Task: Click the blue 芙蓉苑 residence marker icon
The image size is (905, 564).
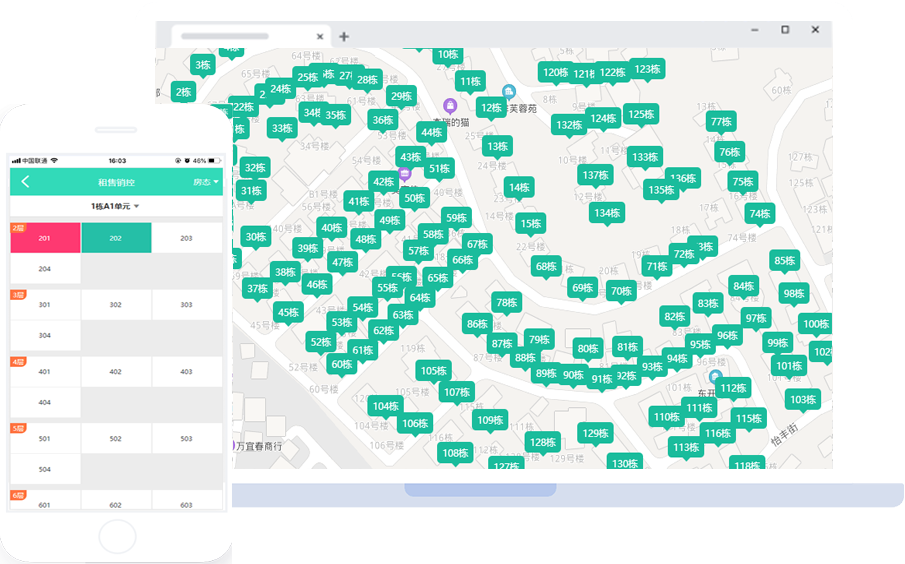Action: (x=508, y=92)
